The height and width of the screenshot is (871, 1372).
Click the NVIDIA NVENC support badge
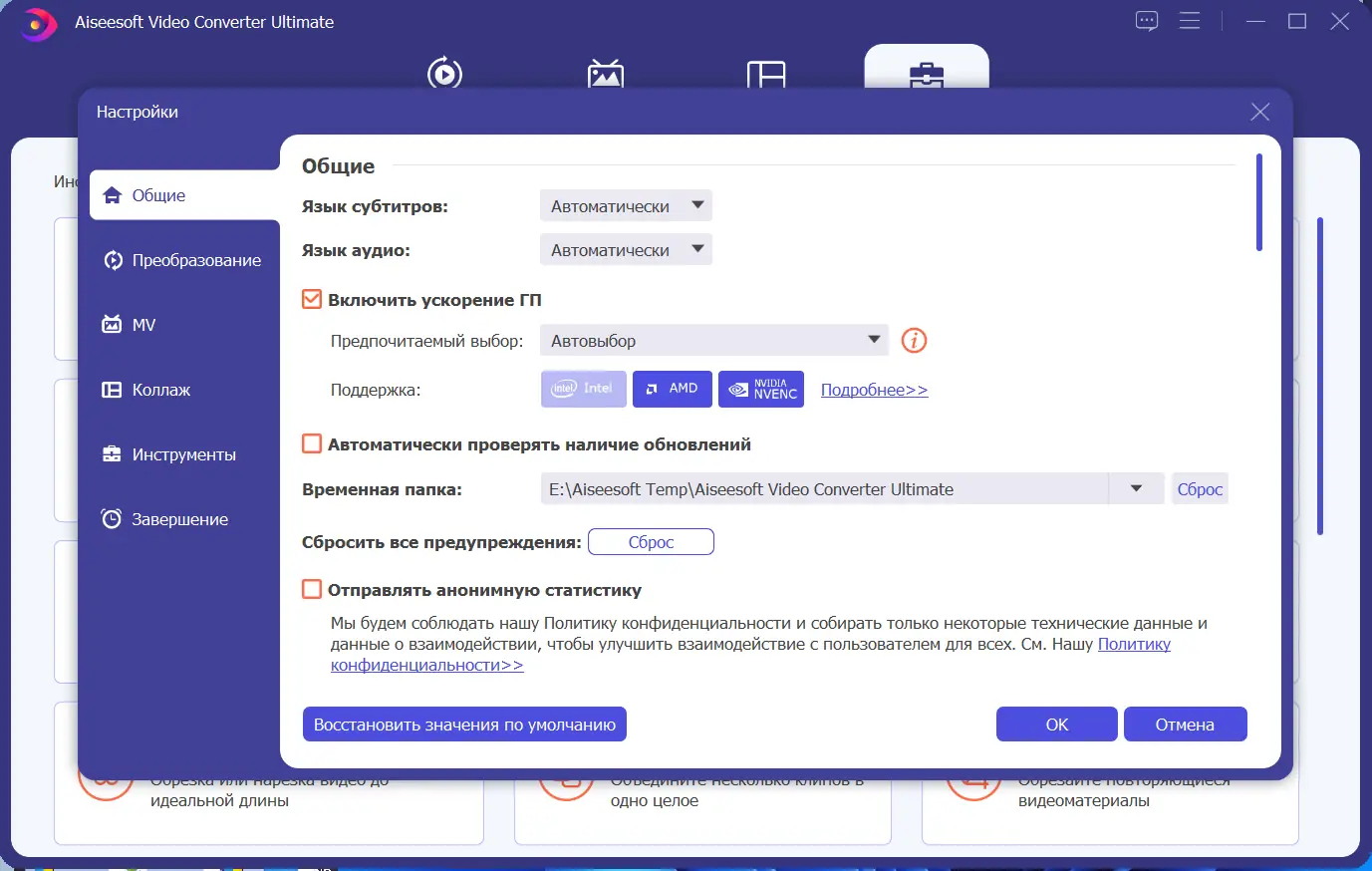tap(760, 389)
